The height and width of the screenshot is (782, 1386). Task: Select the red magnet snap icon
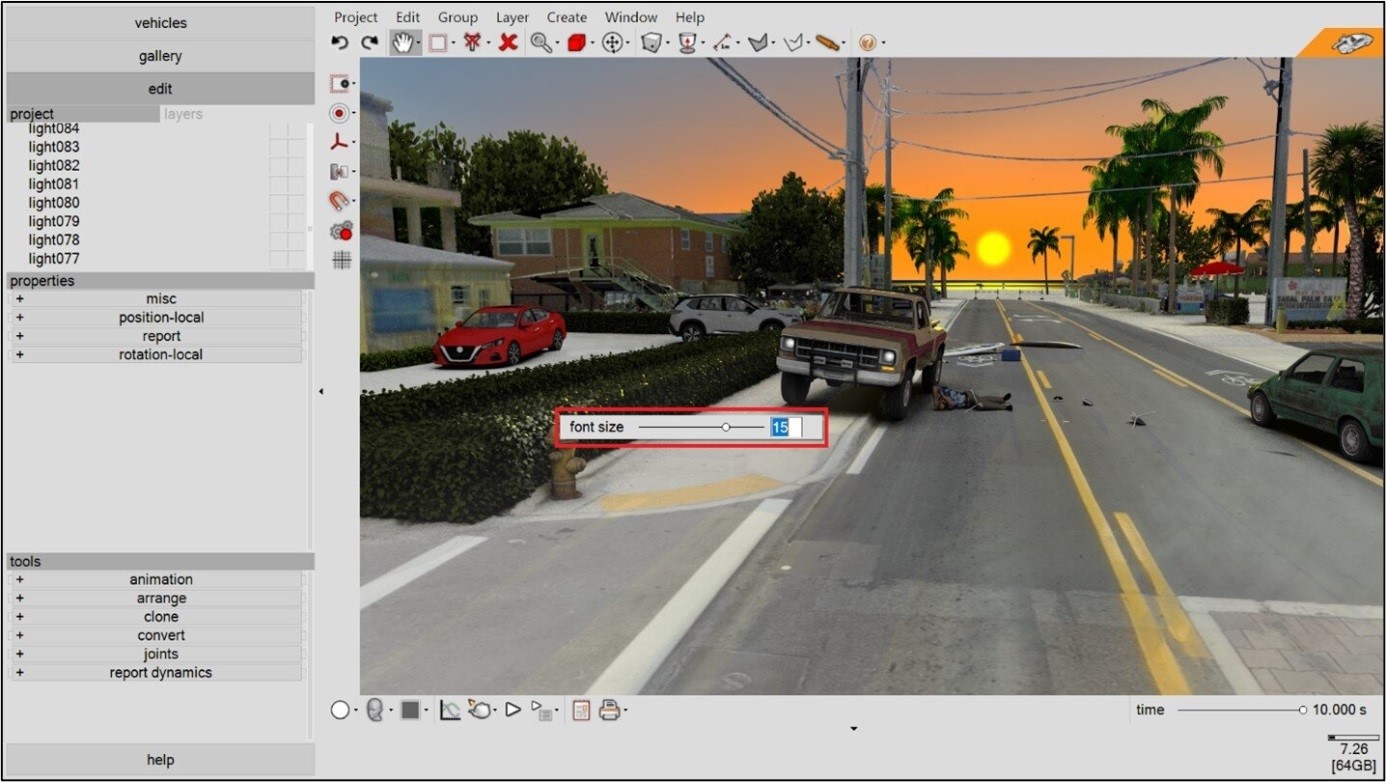[x=340, y=201]
